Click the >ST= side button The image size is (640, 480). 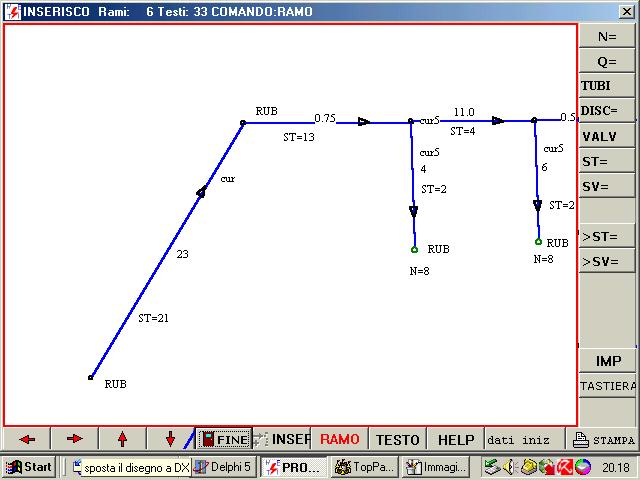click(607, 236)
